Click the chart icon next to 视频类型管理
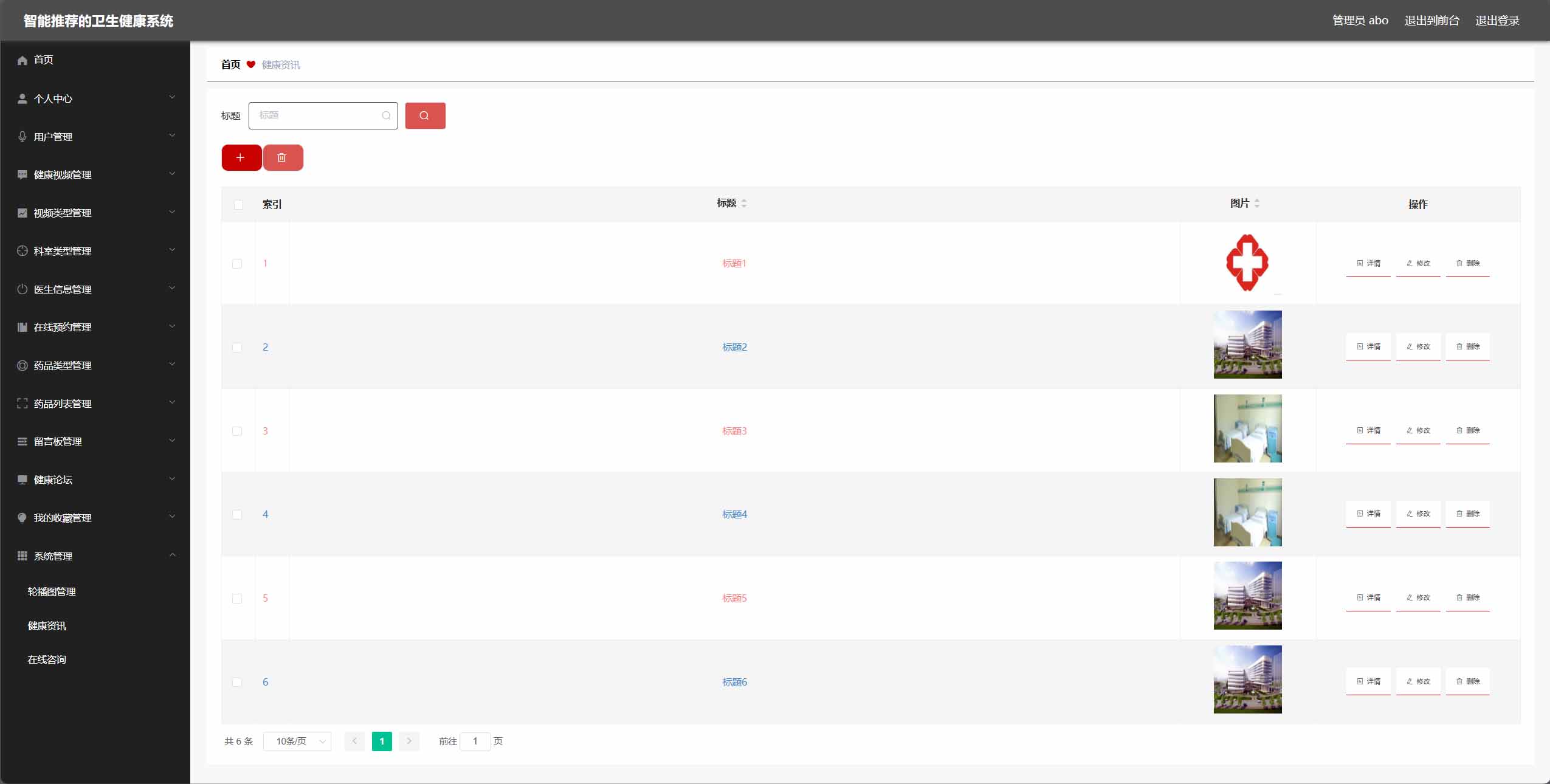1550x784 pixels. pyautogui.click(x=22, y=213)
